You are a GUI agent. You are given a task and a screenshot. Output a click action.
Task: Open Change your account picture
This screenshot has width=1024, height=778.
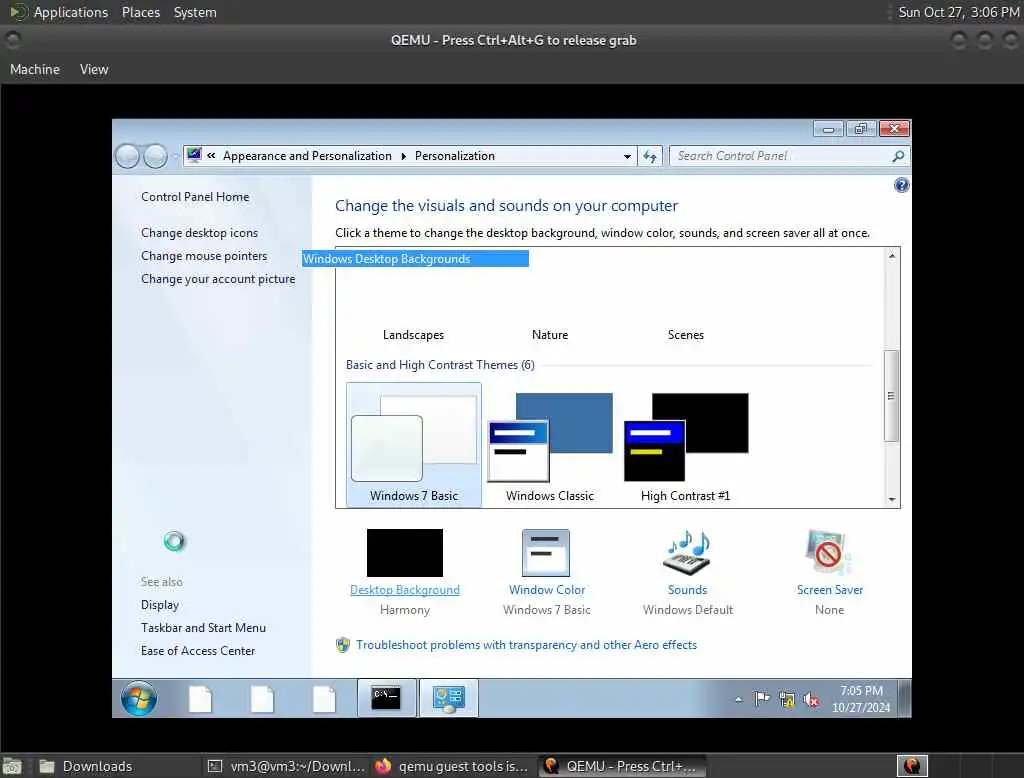218,279
